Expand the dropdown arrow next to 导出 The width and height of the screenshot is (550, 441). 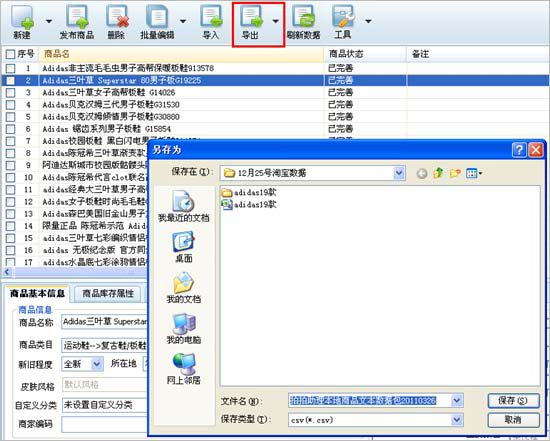click(276, 21)
